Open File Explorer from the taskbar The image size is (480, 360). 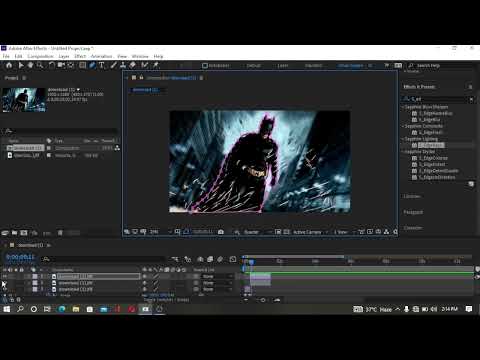tap(76, 309)
